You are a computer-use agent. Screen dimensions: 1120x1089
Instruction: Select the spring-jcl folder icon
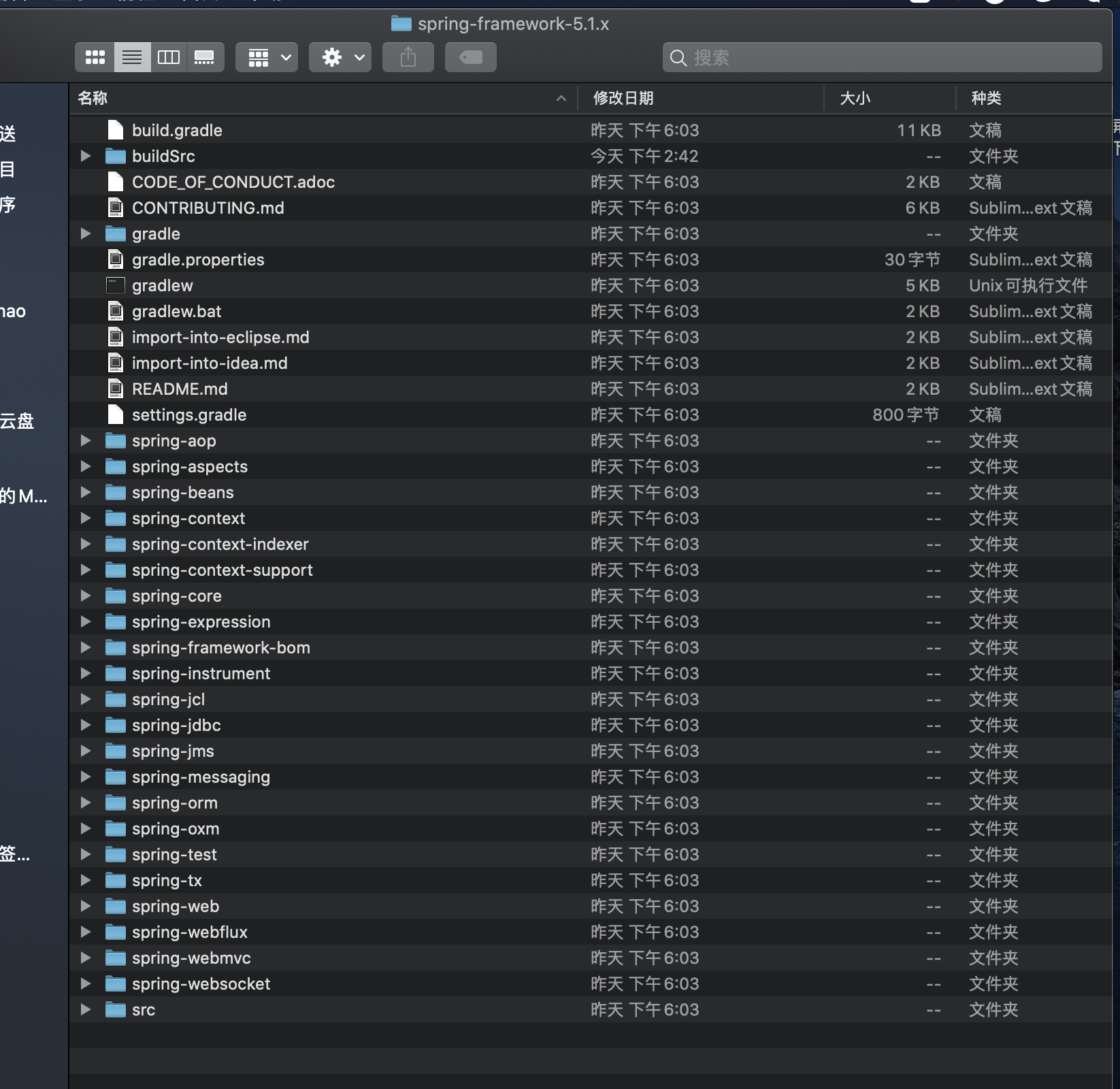coord(116,699)
